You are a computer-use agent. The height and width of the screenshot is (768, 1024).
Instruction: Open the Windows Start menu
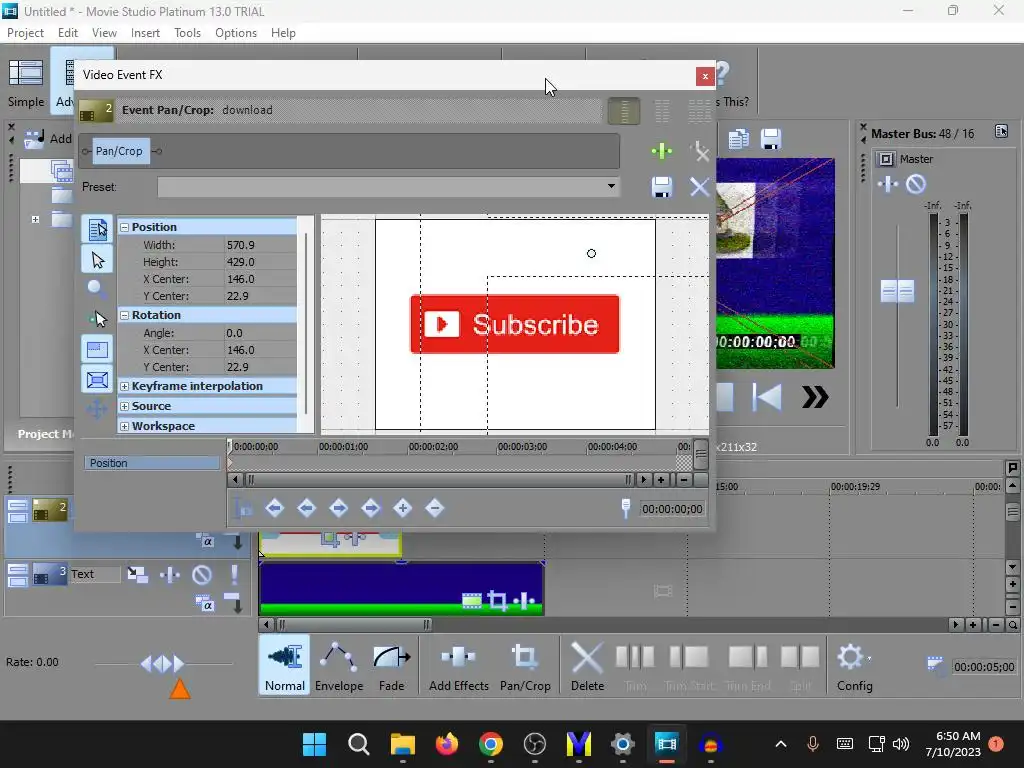click(x=314, y=744)
